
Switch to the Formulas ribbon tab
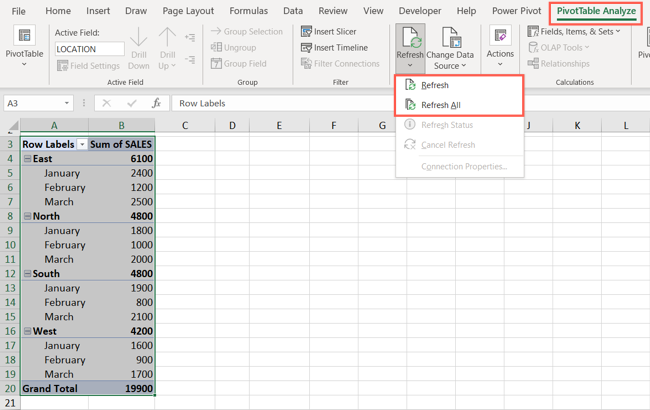tap(248, 11)
